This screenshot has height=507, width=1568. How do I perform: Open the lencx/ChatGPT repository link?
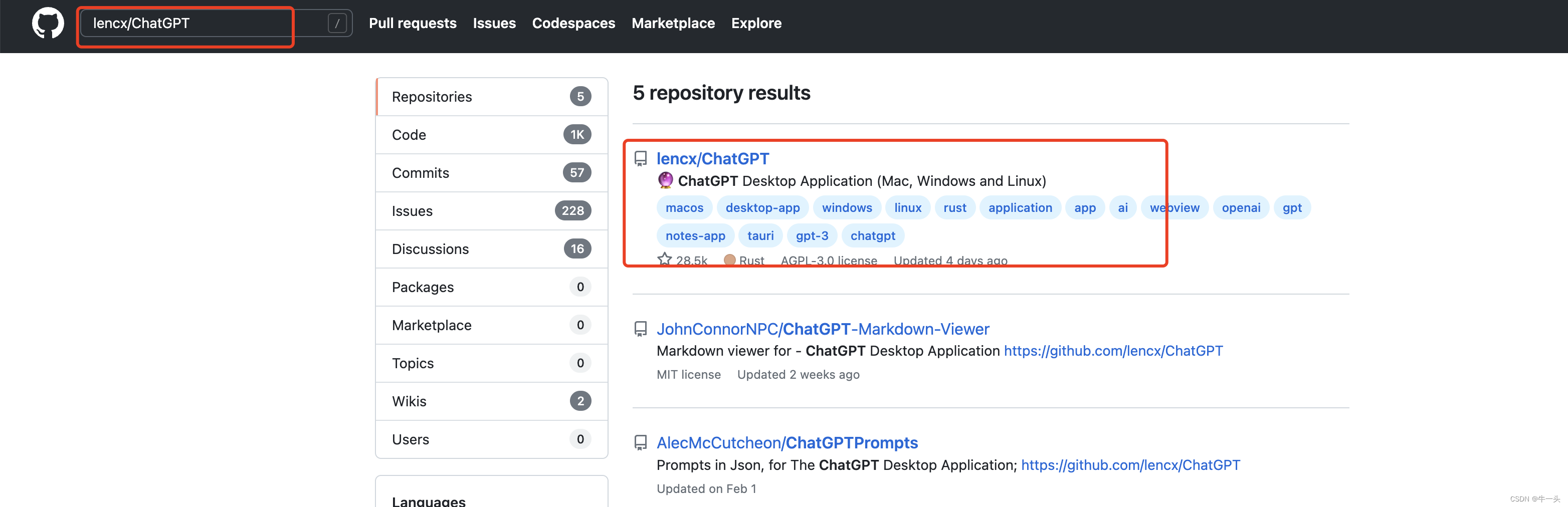(x=713, y=159)
